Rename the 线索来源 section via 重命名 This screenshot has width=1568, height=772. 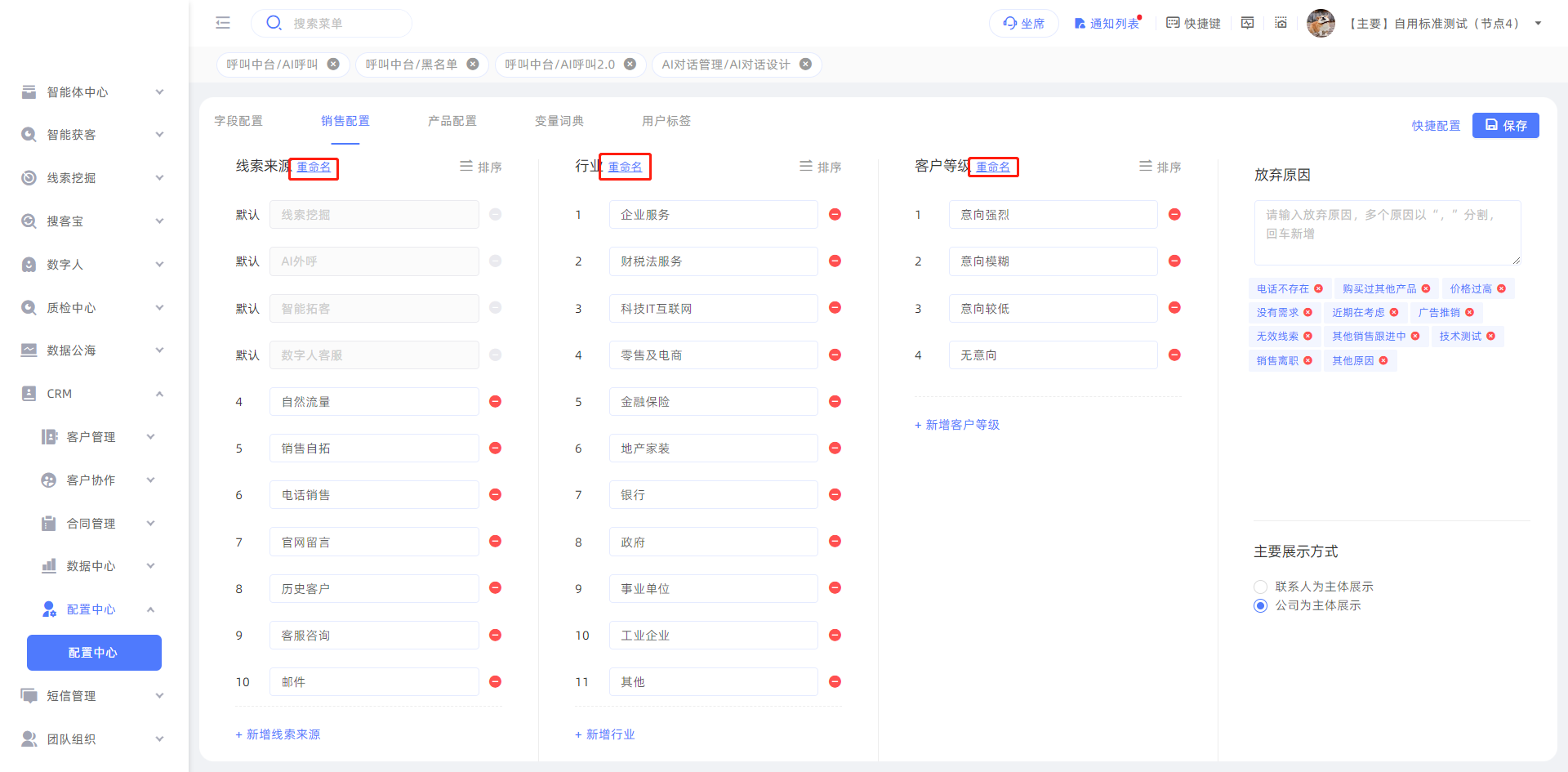click(314, 167)
